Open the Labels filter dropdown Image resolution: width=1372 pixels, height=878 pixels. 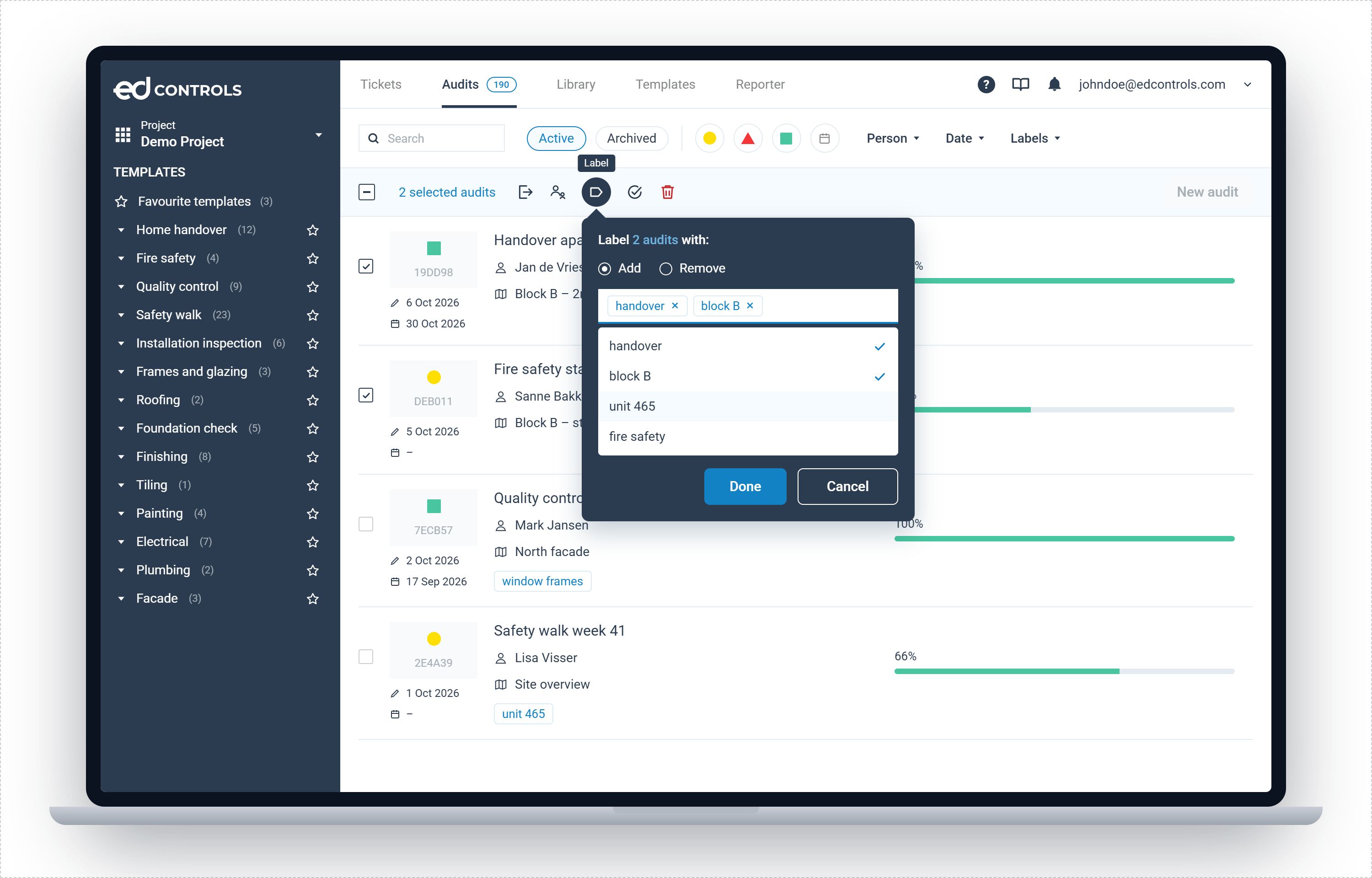tap(1035, 139)
